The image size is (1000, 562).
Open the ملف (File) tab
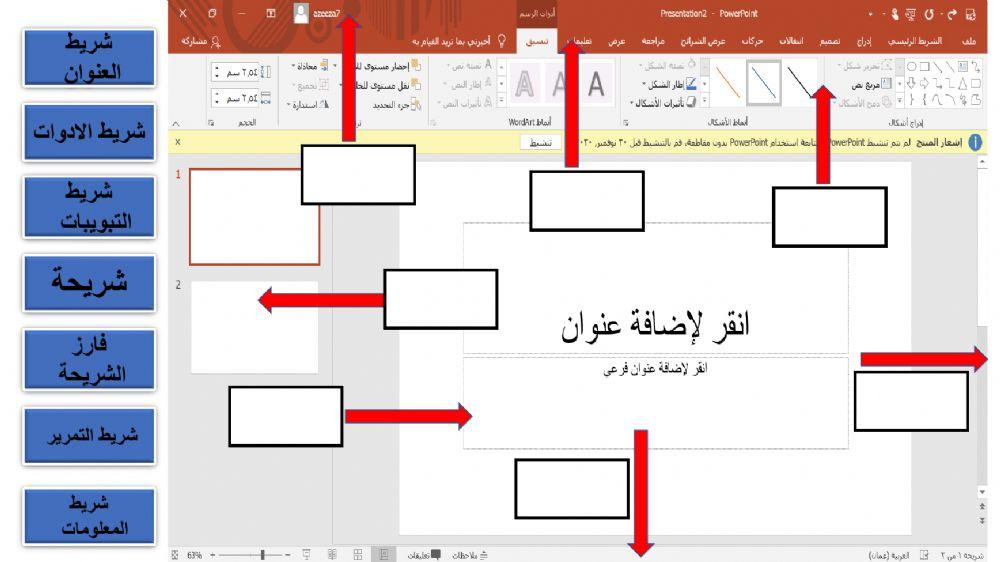969,41
